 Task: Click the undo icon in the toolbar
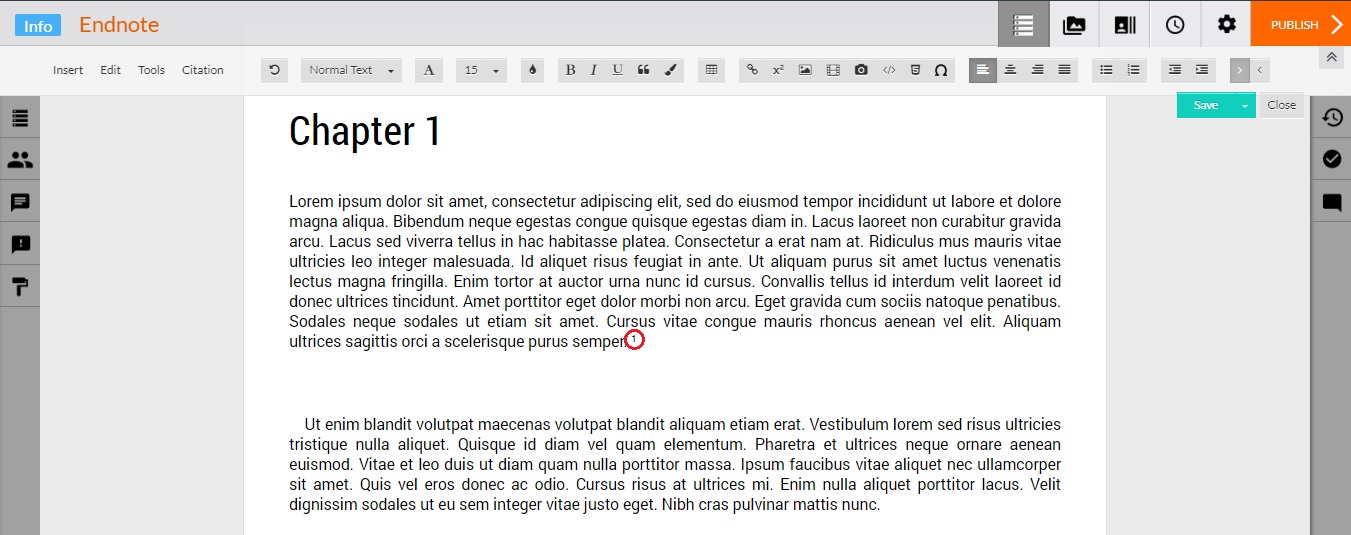(x=274, y=70)
